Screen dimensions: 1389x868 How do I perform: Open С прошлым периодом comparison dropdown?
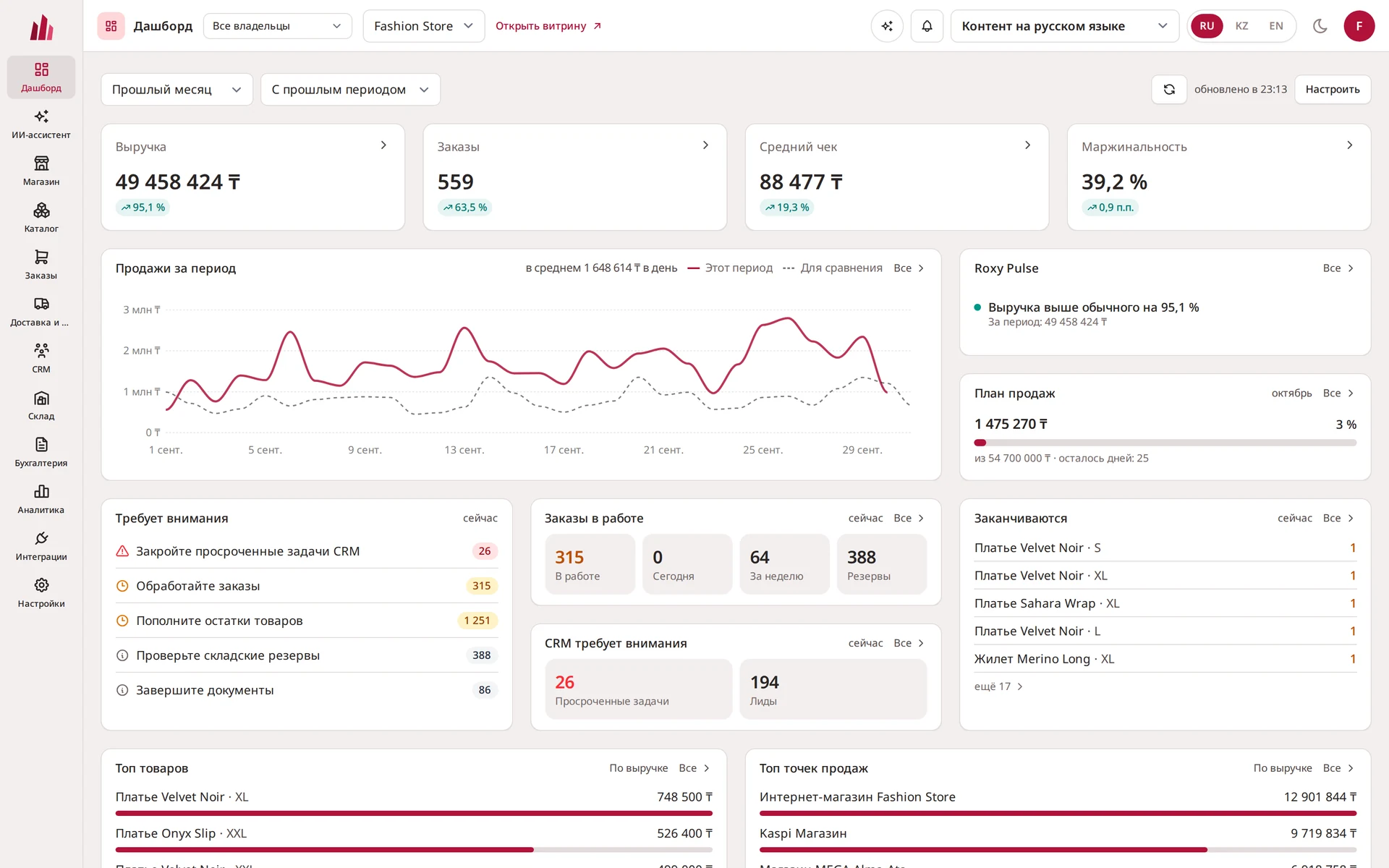[x=350, y=90]
